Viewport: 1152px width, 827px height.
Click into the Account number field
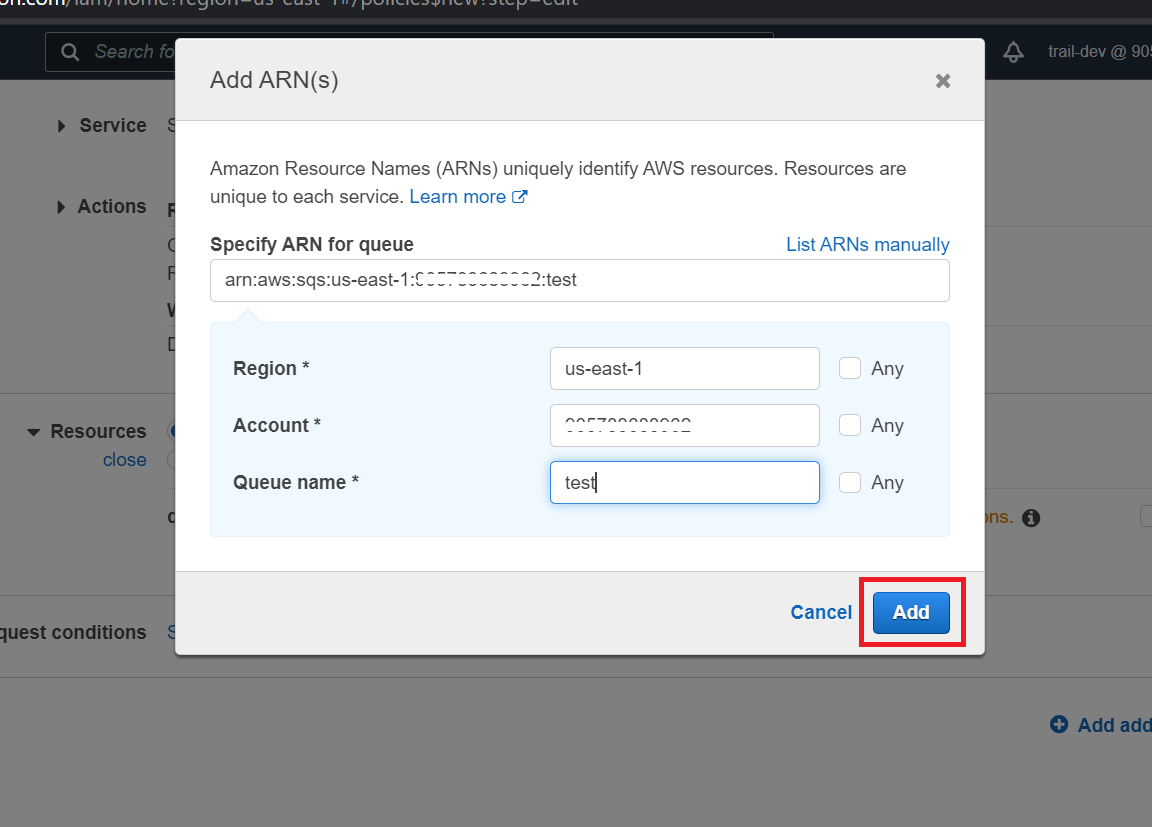point(684,425)
